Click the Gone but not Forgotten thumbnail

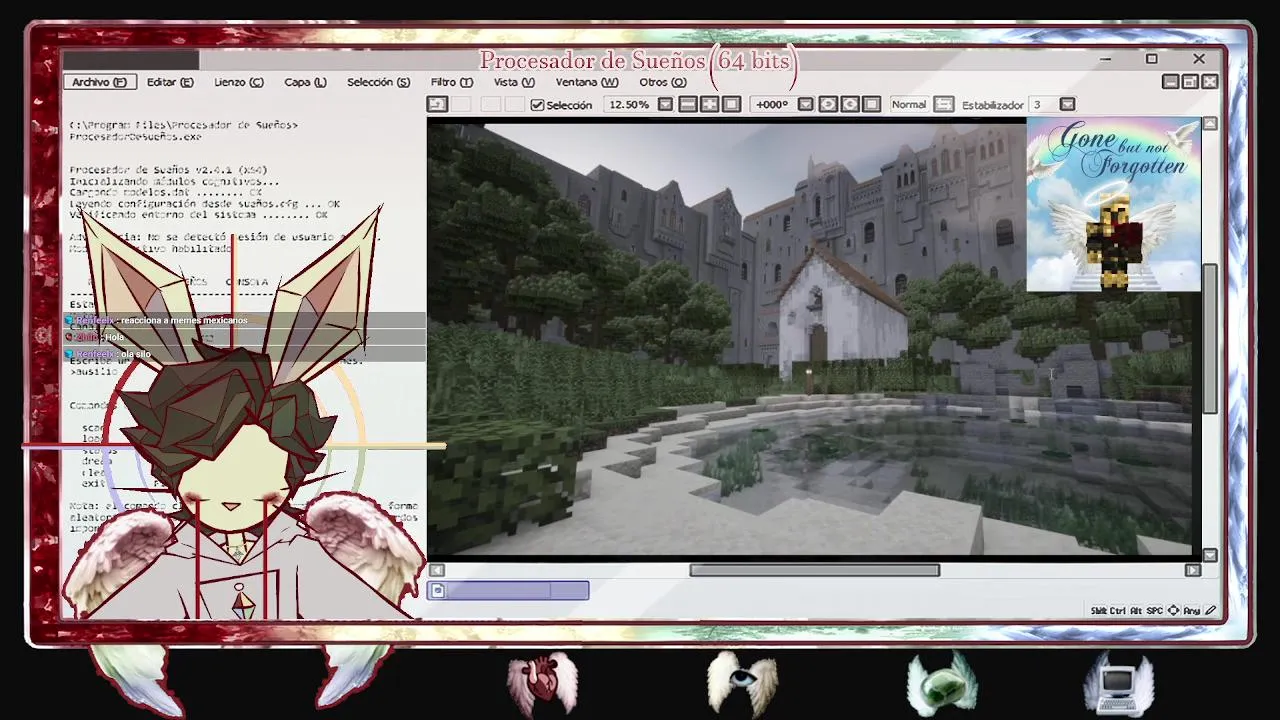click(1113, 205)
